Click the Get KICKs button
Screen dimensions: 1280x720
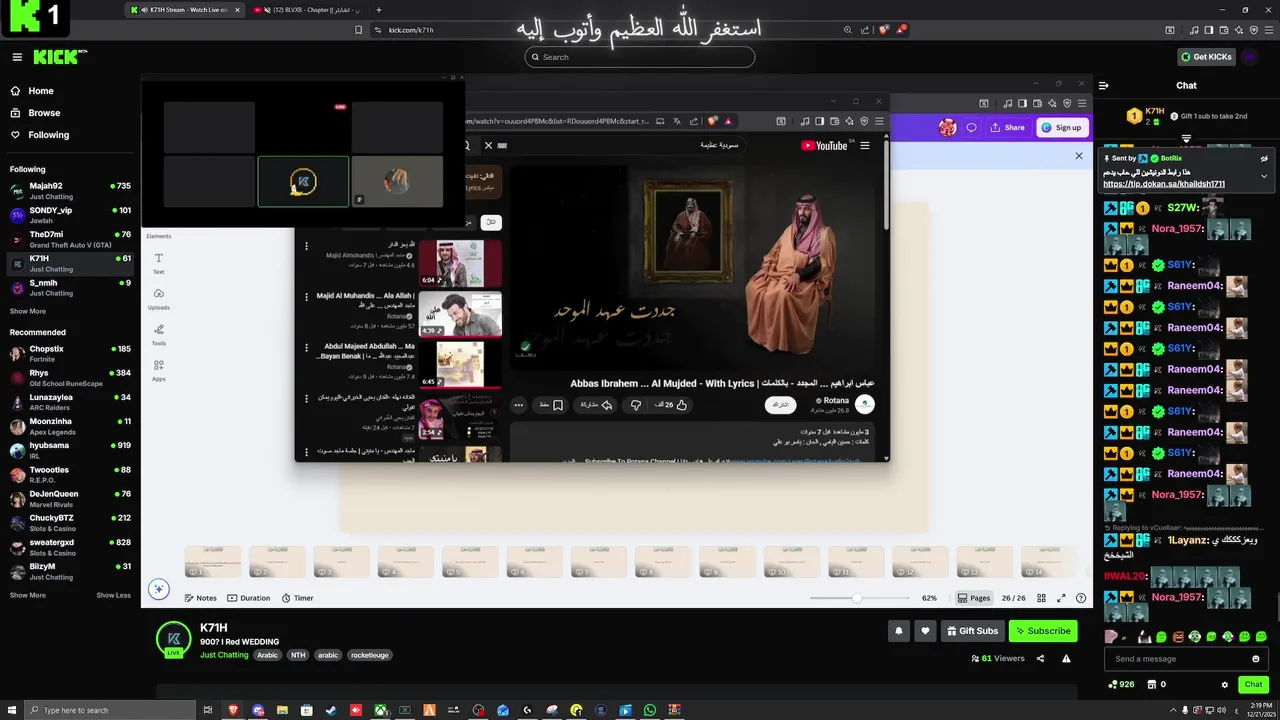tap(1206, 57)
